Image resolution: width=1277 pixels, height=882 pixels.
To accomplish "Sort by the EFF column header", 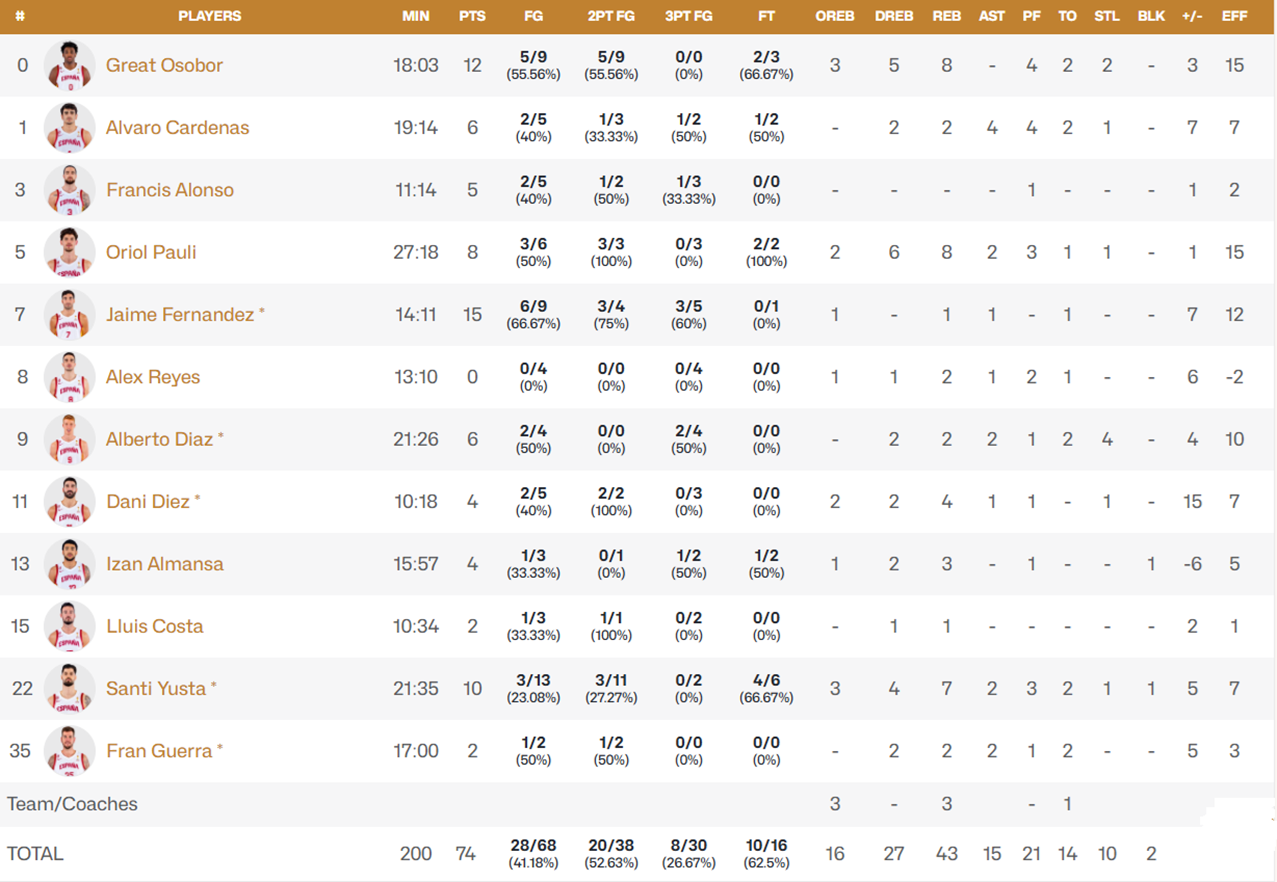I will (1234, 16).
